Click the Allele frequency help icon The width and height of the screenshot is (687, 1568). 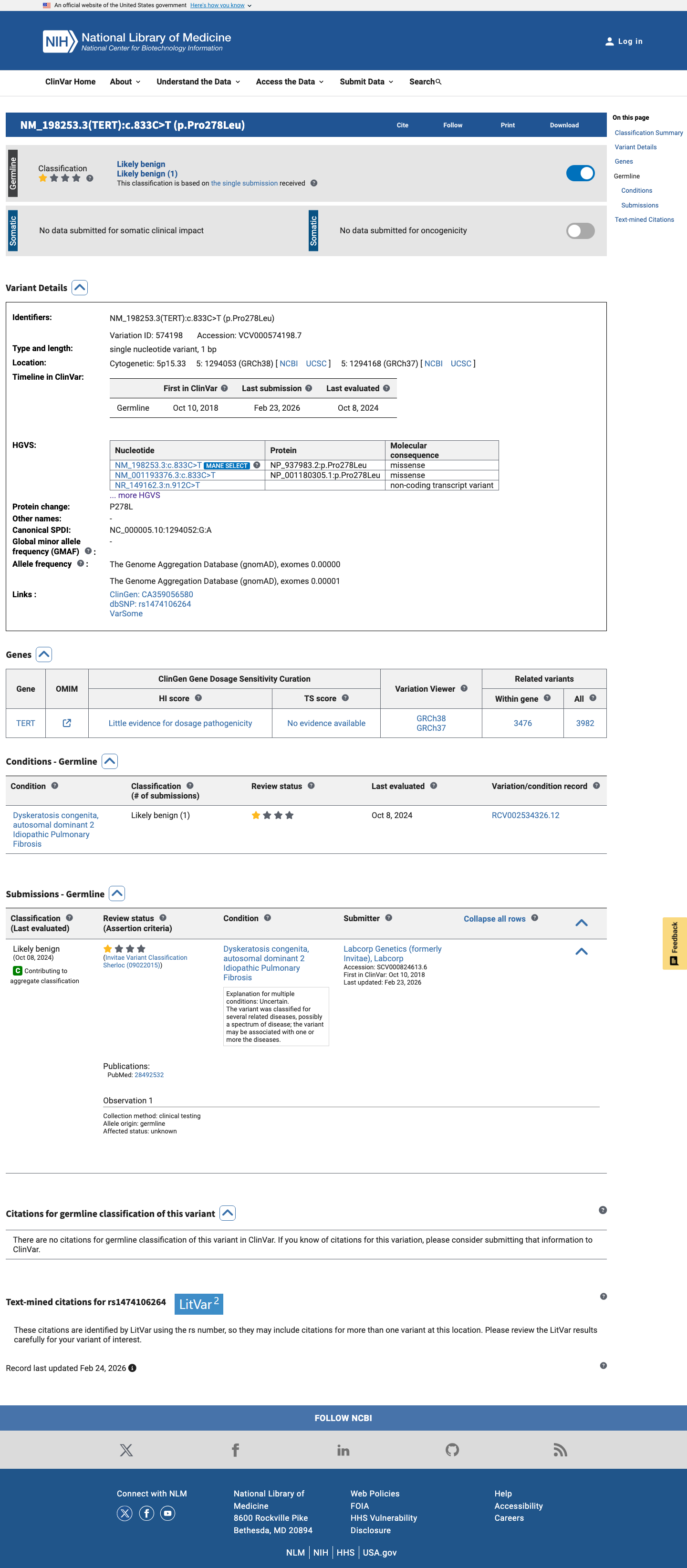pyautogui.click(x=80, y=564)
